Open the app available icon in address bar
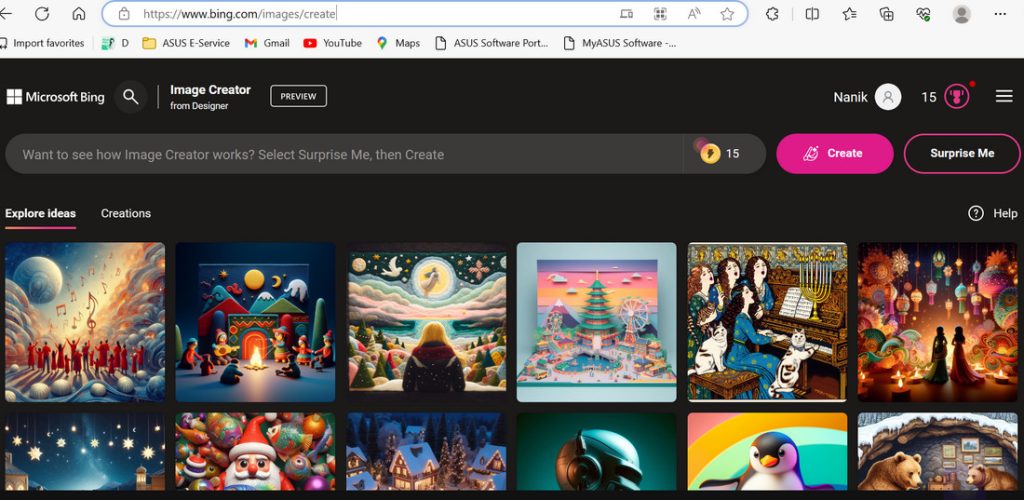The image size is (1024, 500). pos(626,14)
